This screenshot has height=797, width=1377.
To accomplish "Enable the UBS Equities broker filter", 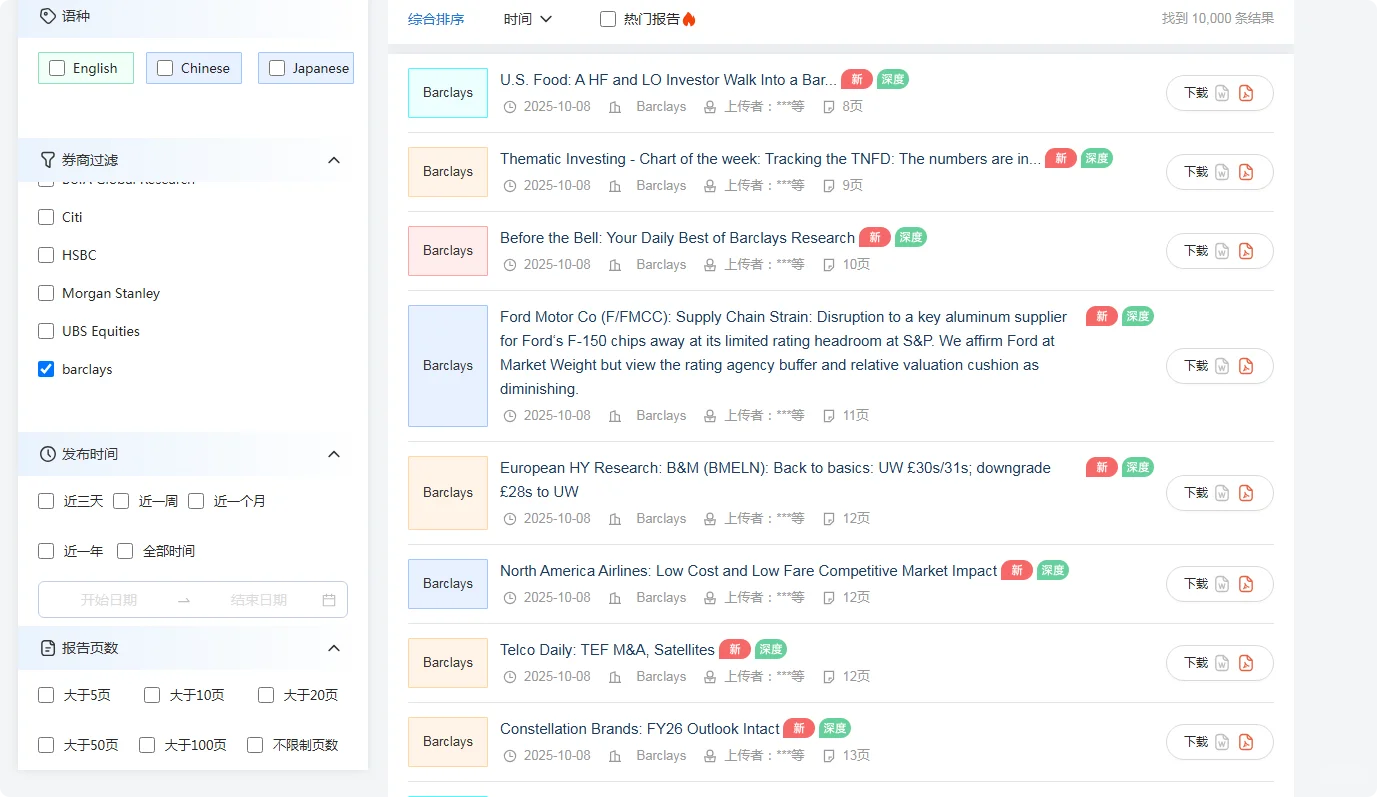I will tap(46, 331).
